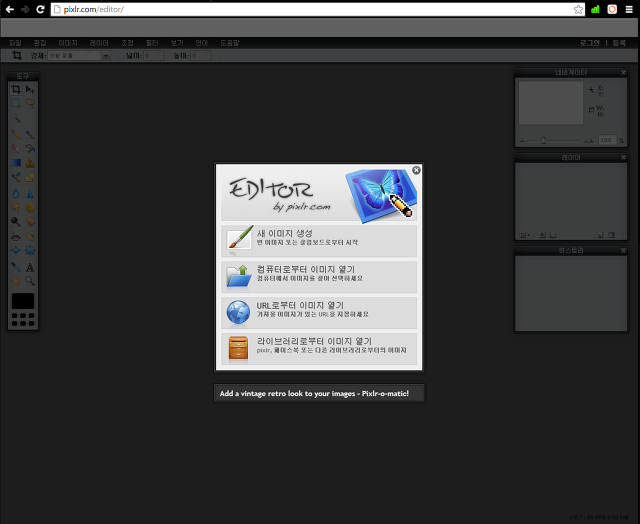Select the Move tool
640x524 pixels.
click(x=30, y=89)
